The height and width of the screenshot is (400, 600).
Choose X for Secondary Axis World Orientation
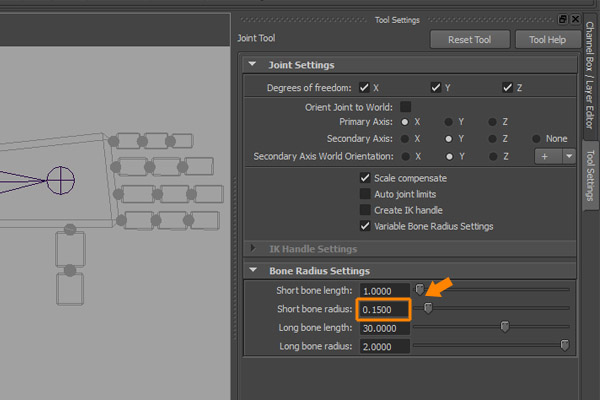[x=405, y=157]
